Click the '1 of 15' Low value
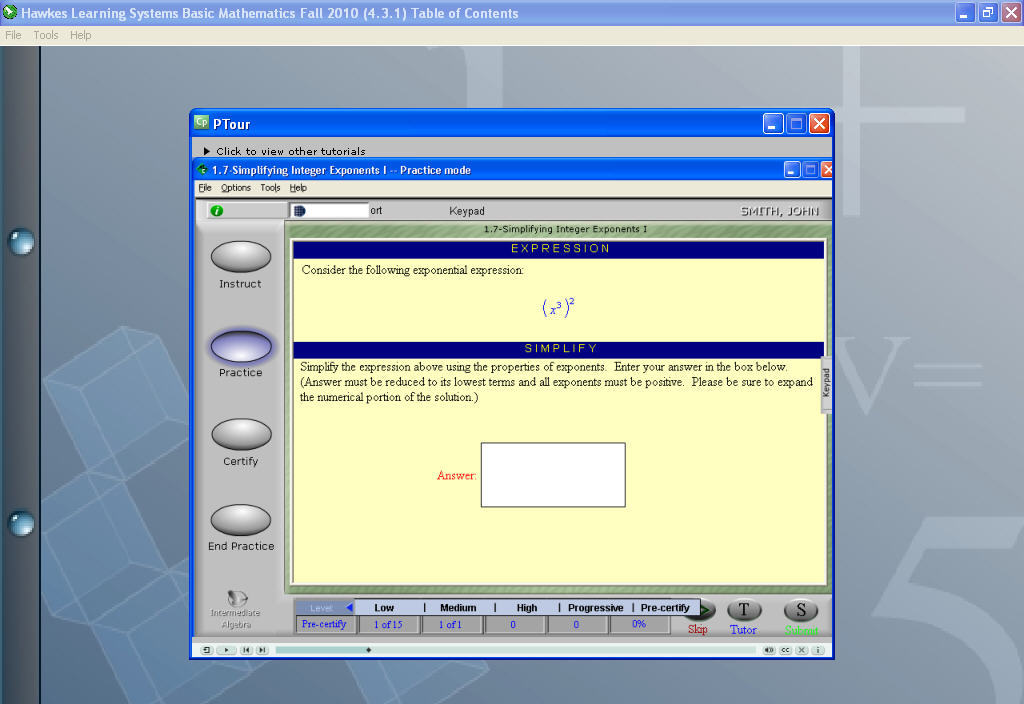1024x704 pixels. pyautogui.click(x=388, y=624)
